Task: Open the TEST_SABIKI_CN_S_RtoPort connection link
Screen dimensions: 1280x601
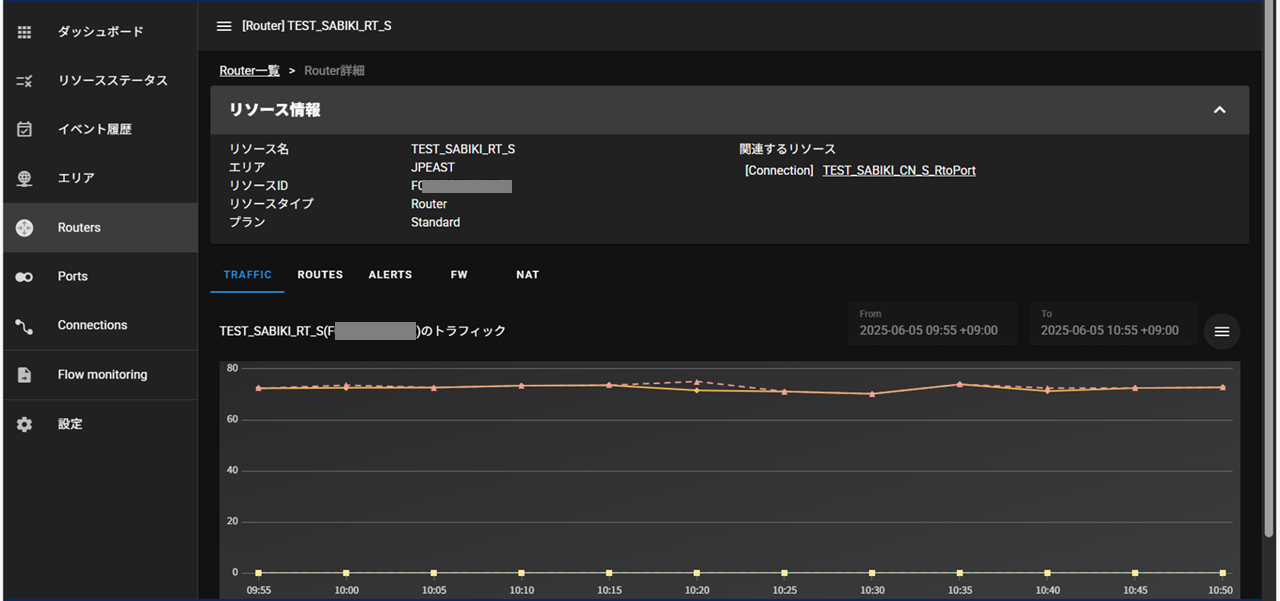Action: point(898,171)
